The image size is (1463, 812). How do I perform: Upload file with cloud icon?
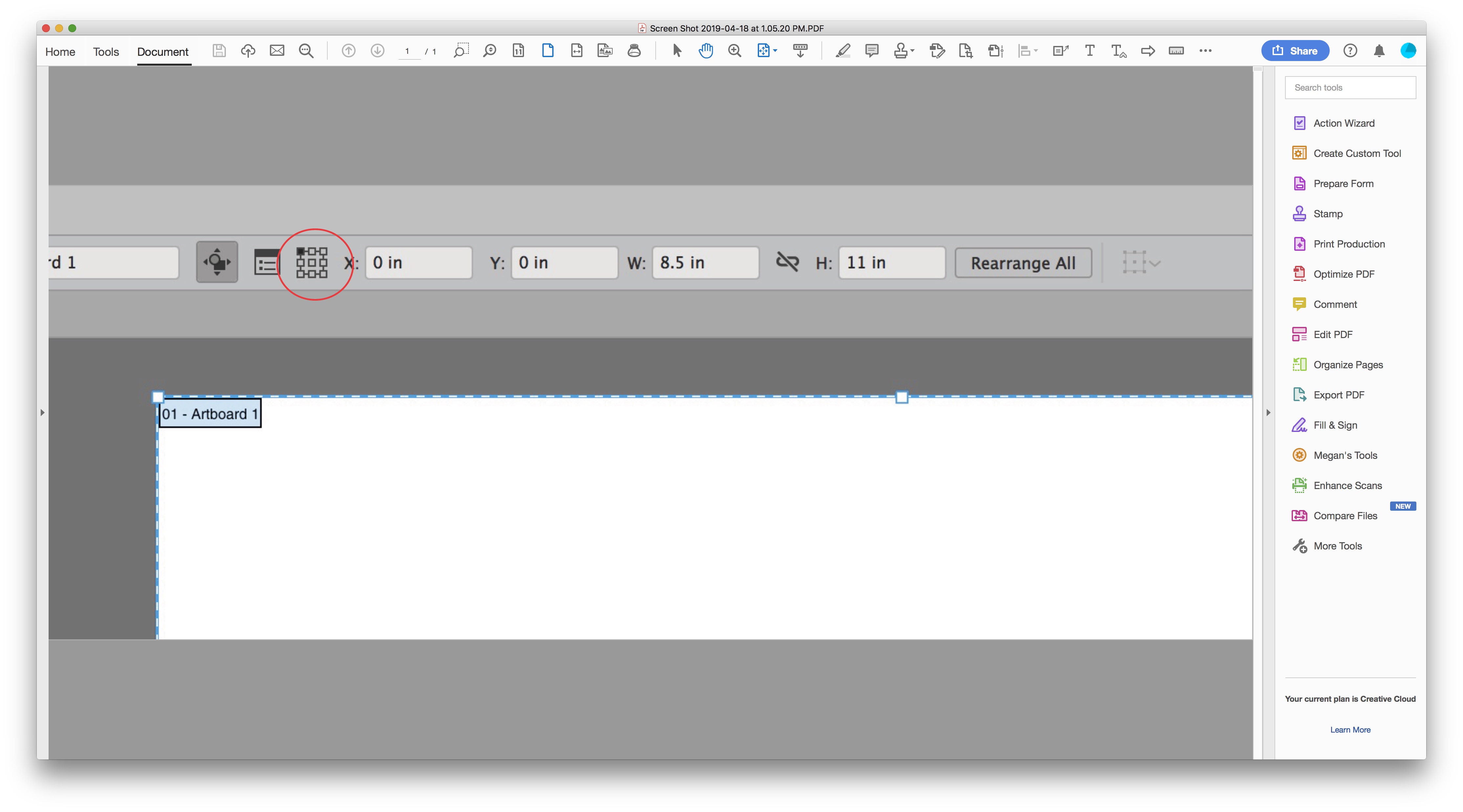[x=248, y=51]
